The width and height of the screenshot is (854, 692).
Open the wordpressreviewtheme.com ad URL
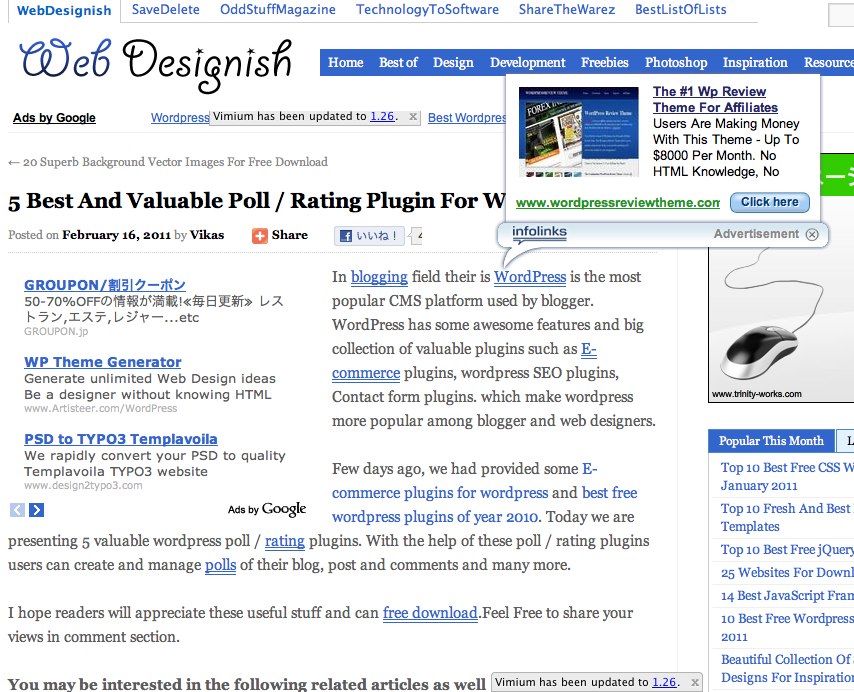[x=618, y=203]
